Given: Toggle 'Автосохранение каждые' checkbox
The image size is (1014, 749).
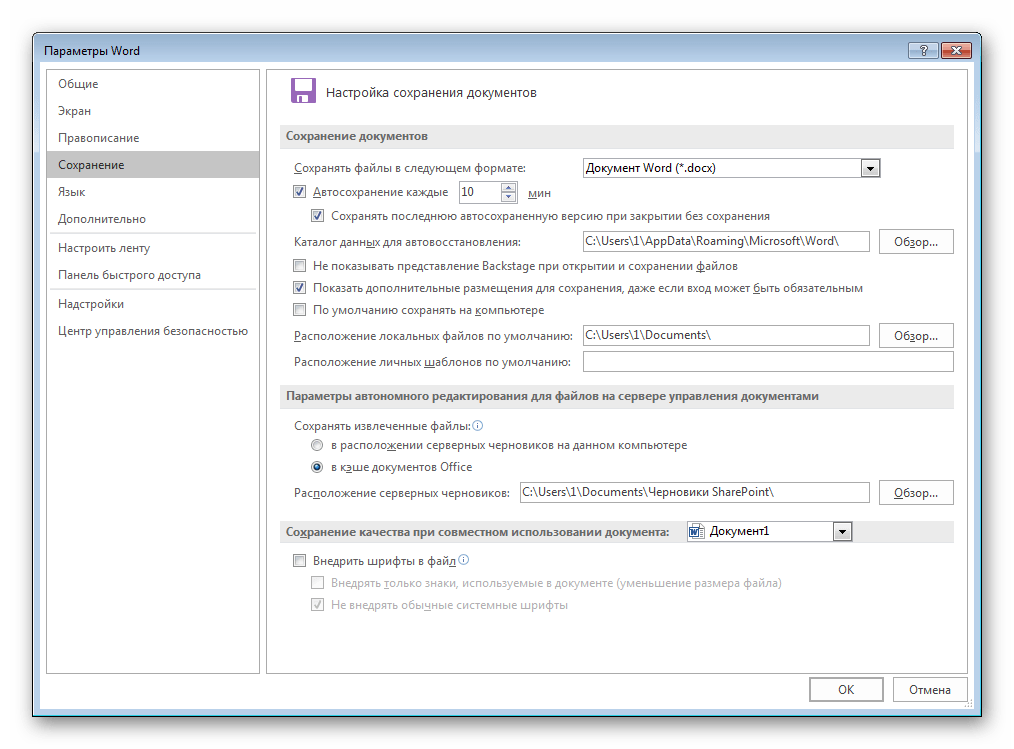Looking at the screenshot, I should coord(299,191).
